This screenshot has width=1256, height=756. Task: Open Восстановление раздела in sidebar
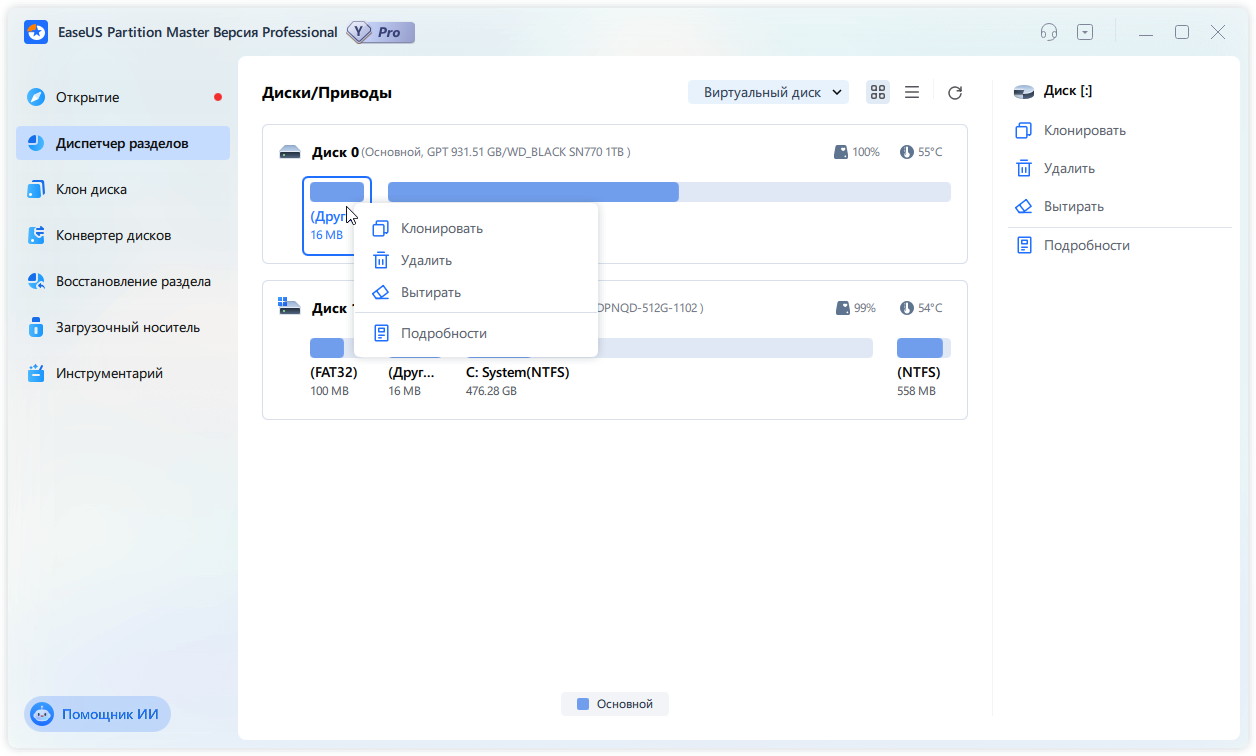[133, 281]
